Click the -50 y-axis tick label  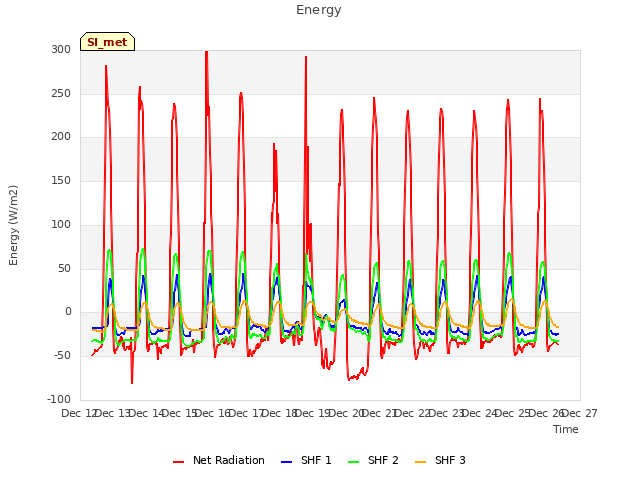(x=62, y=356)
